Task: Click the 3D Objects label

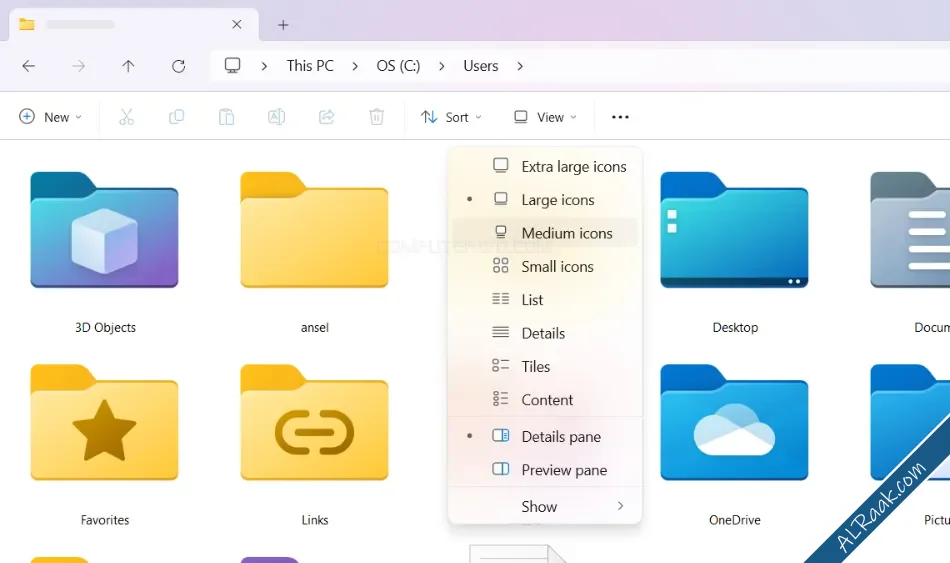Action: [x=105, y=327]
